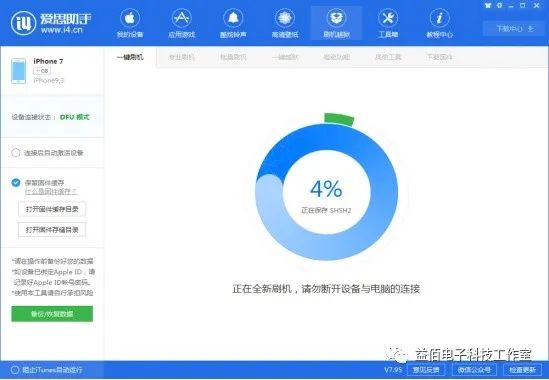
Task: Click the www.i4.cn website text
Action: pos(62,30)
